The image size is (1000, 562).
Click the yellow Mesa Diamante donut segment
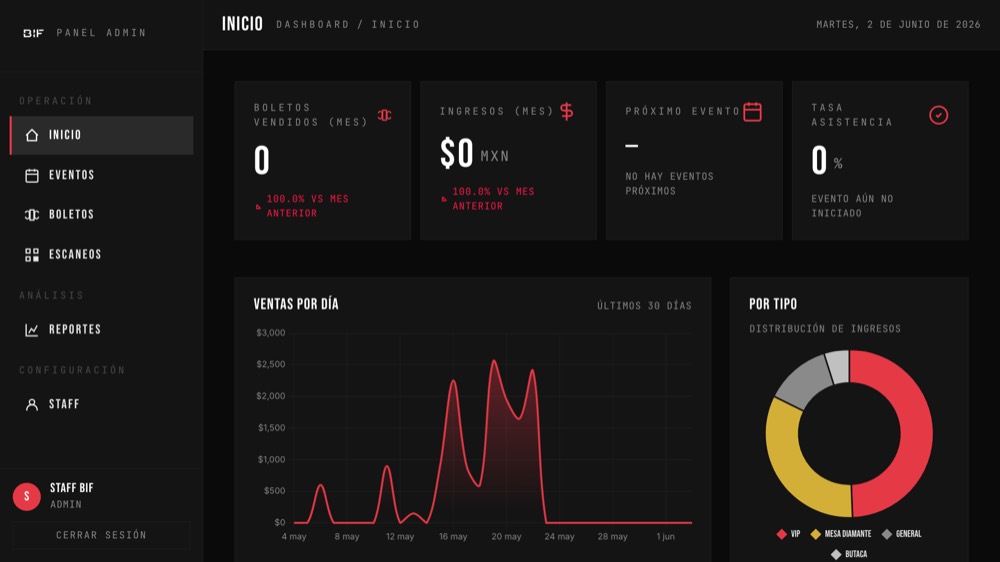[x=791, y=464]
